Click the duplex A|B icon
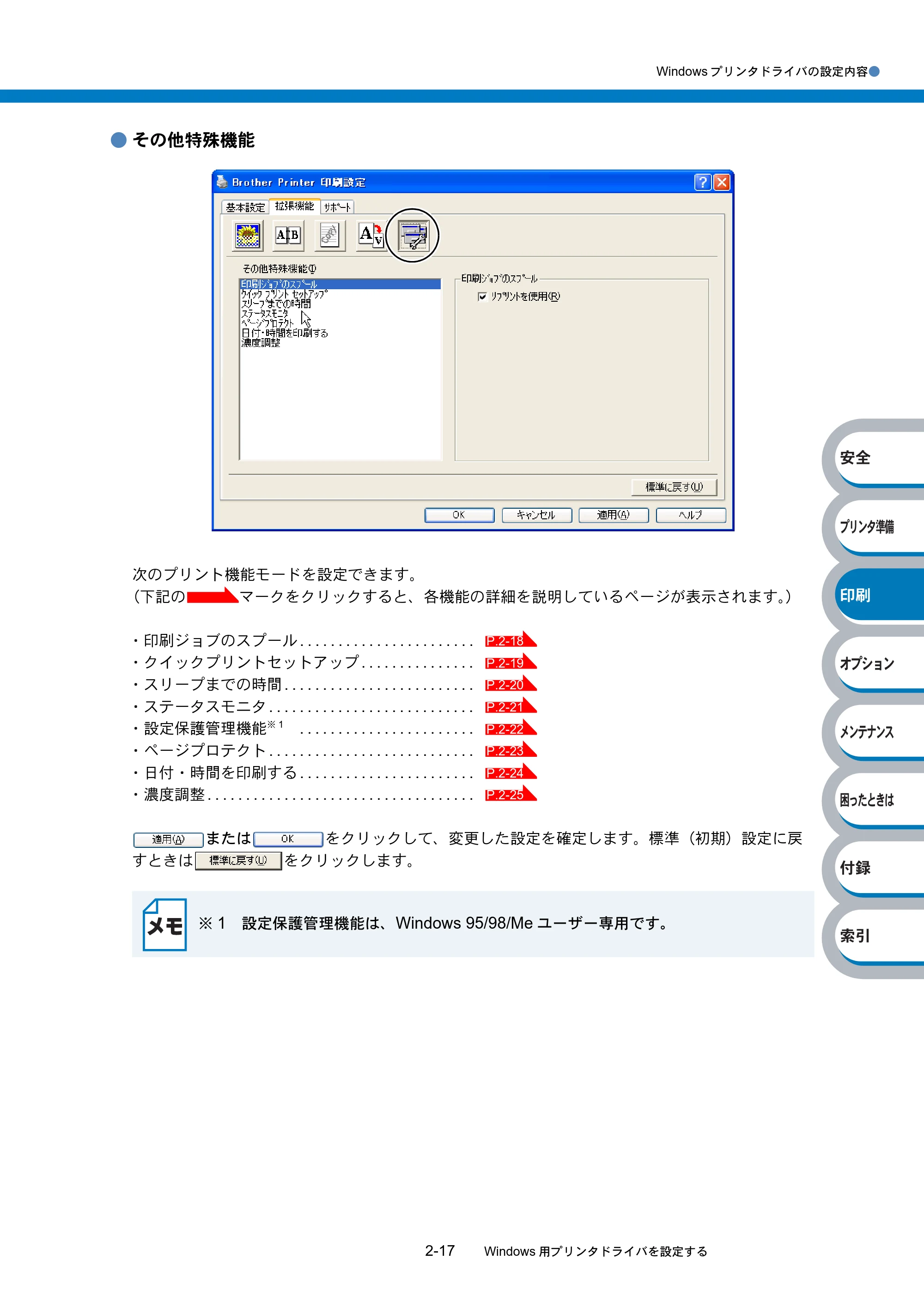The width and height of the screenshot is (924, 1308). pos(288,235)
